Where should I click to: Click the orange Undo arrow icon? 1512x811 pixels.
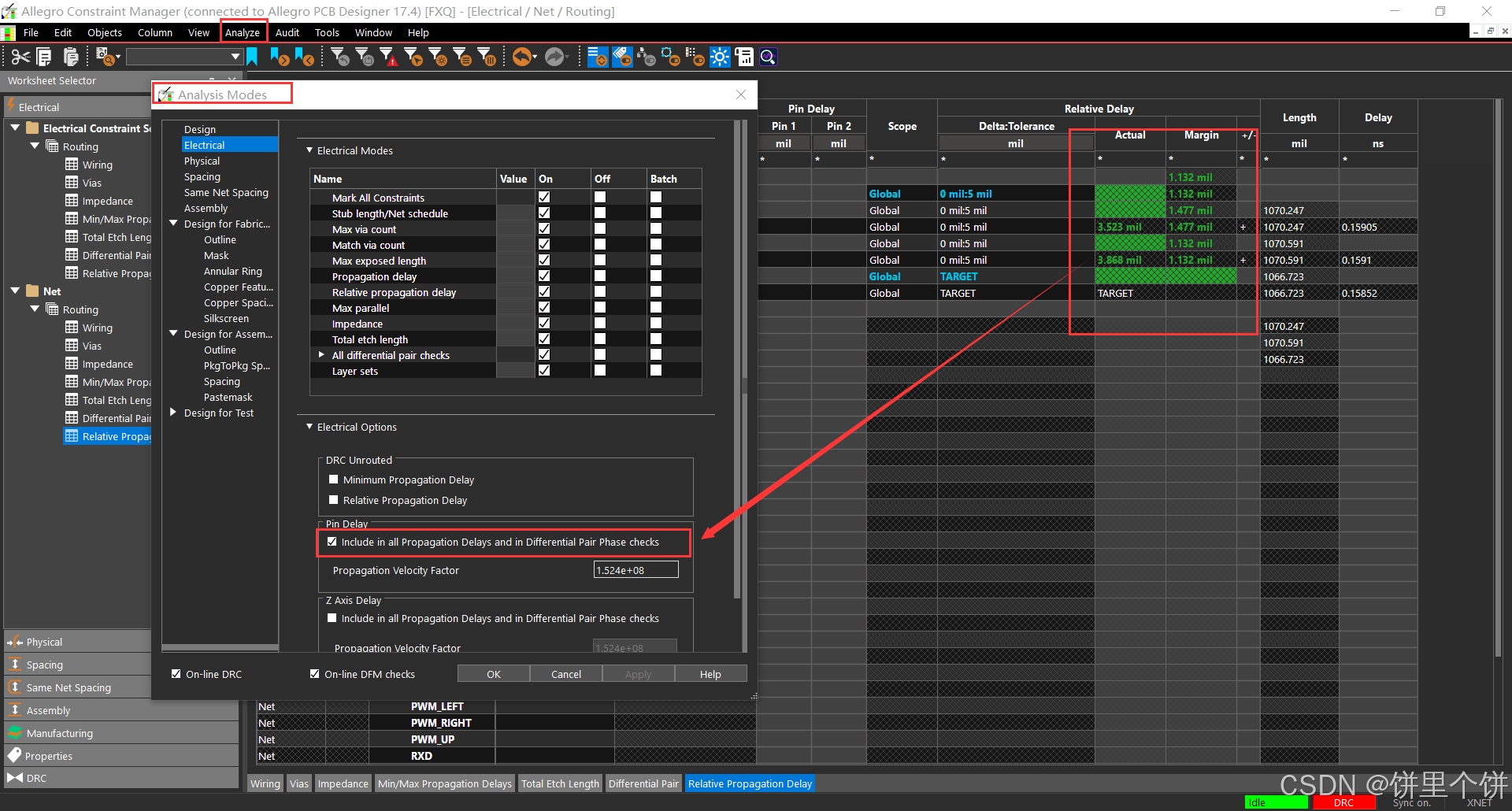[x=523, y=57]
